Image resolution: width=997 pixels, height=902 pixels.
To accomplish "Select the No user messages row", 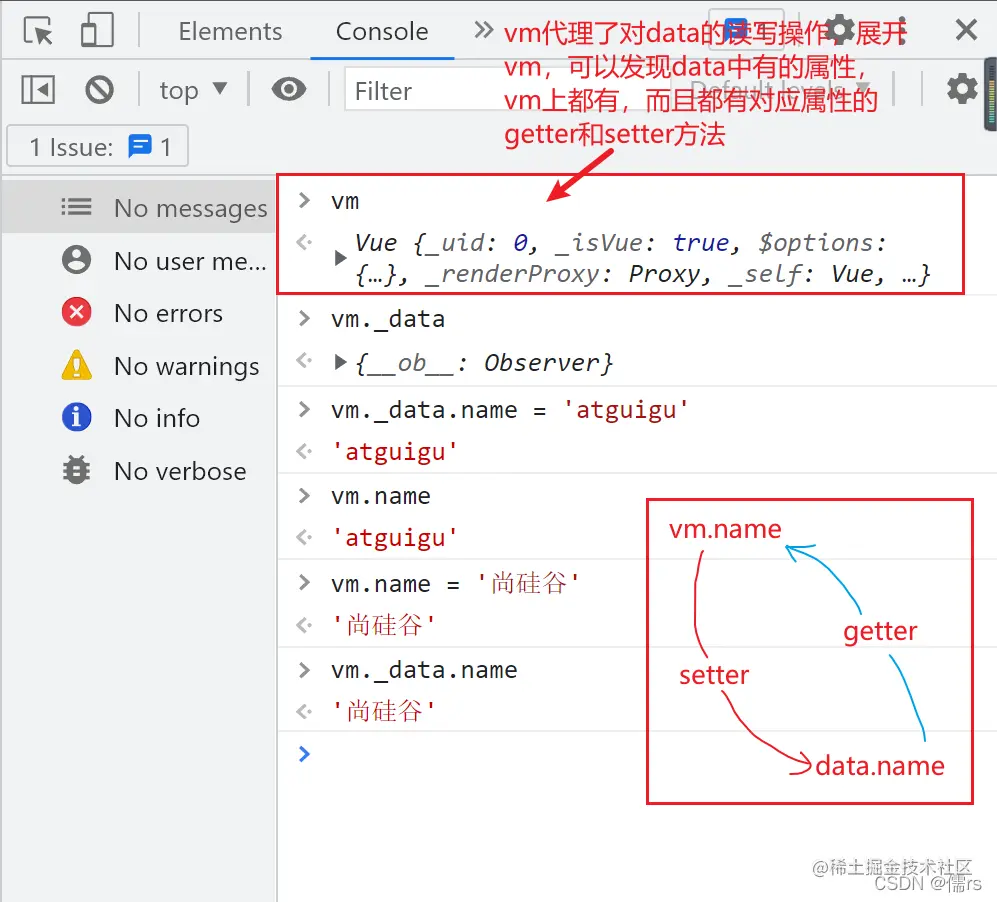I will coord(139,261).
